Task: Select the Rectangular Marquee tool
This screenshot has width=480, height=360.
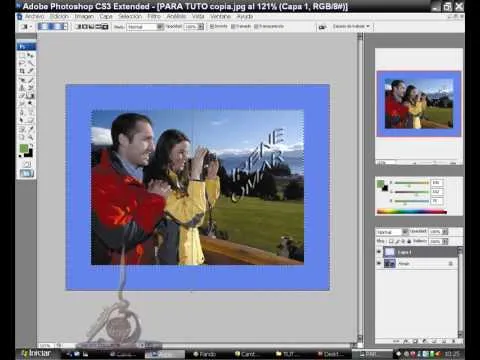Action: click(x=22, y=55)
